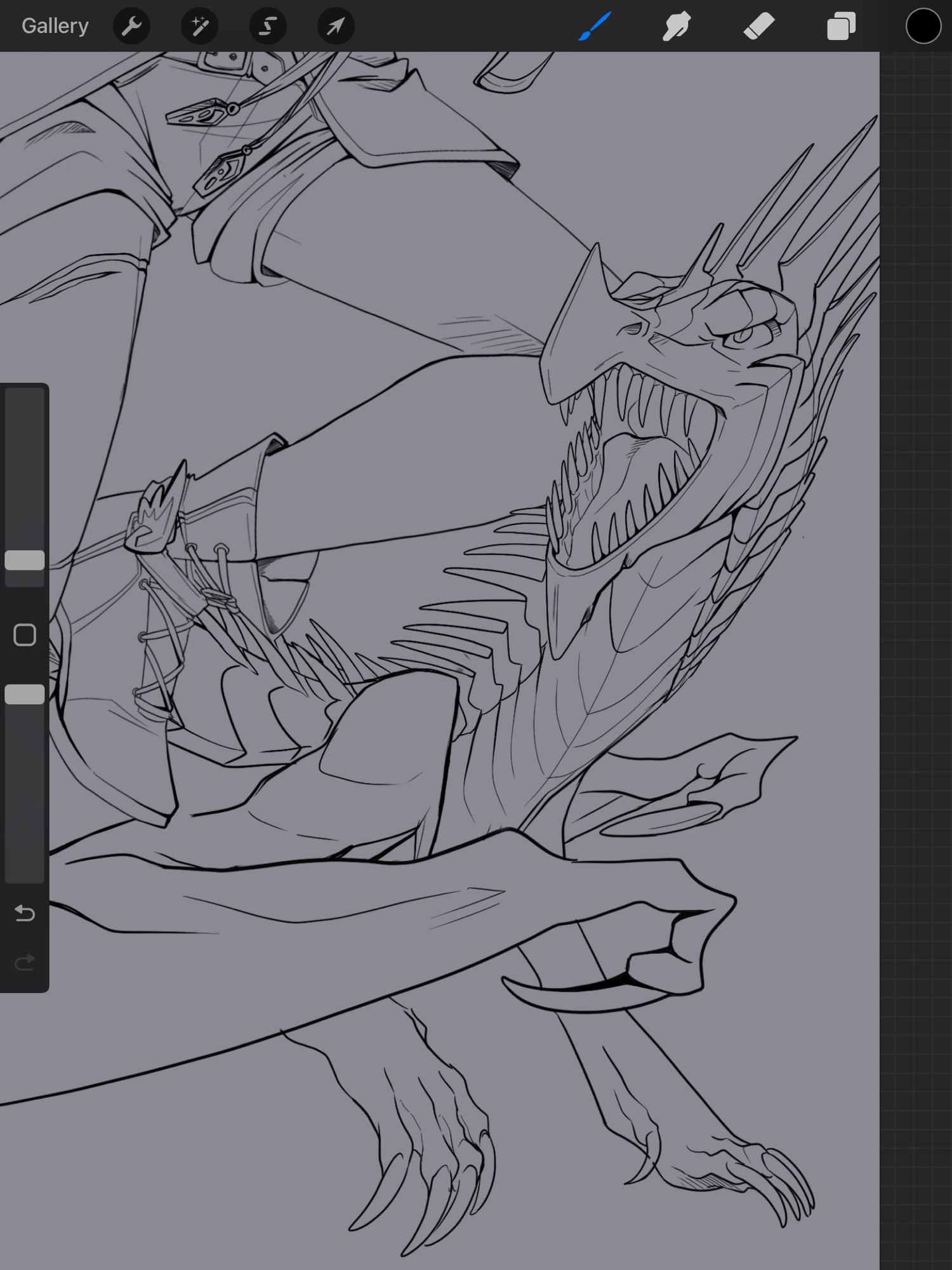Select the Eraser tool
952x1270 pixels.
click(759, 26)
